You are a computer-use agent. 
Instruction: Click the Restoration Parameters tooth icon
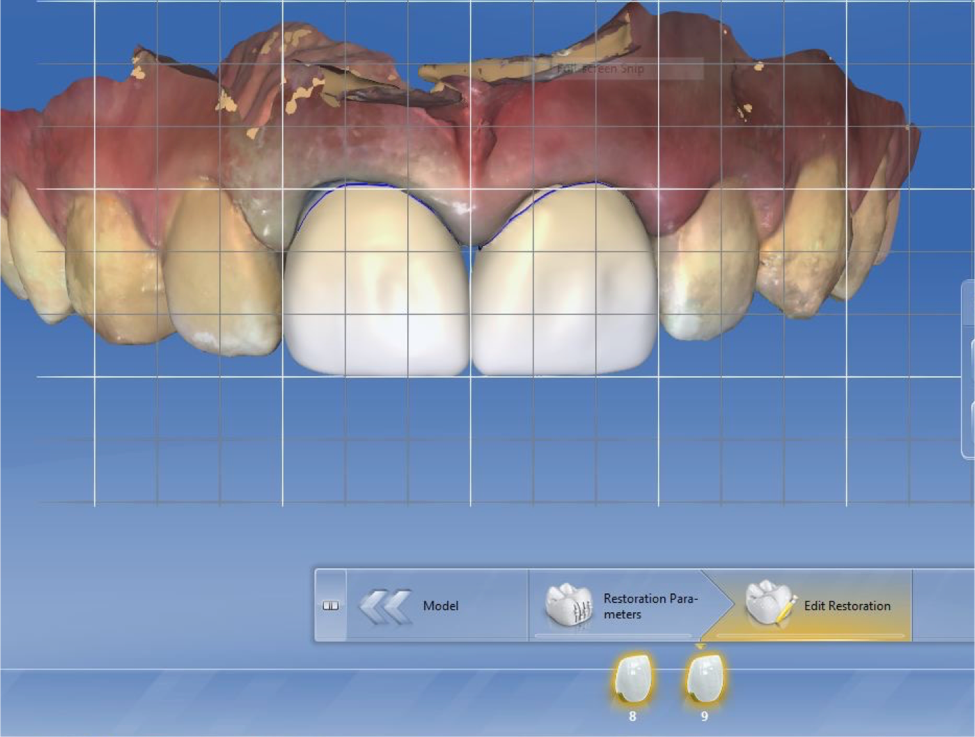[569, 604]
